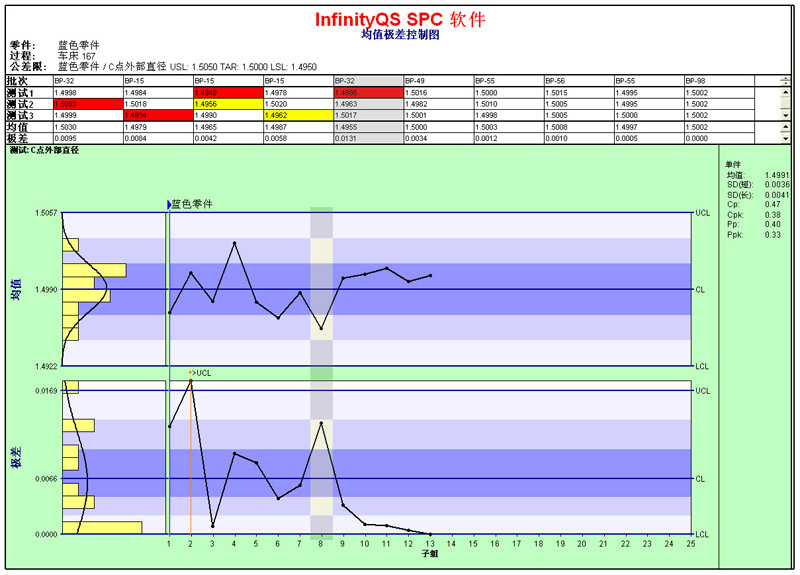Click the 极差 vertical axis label of the range chart

(16, 457)
